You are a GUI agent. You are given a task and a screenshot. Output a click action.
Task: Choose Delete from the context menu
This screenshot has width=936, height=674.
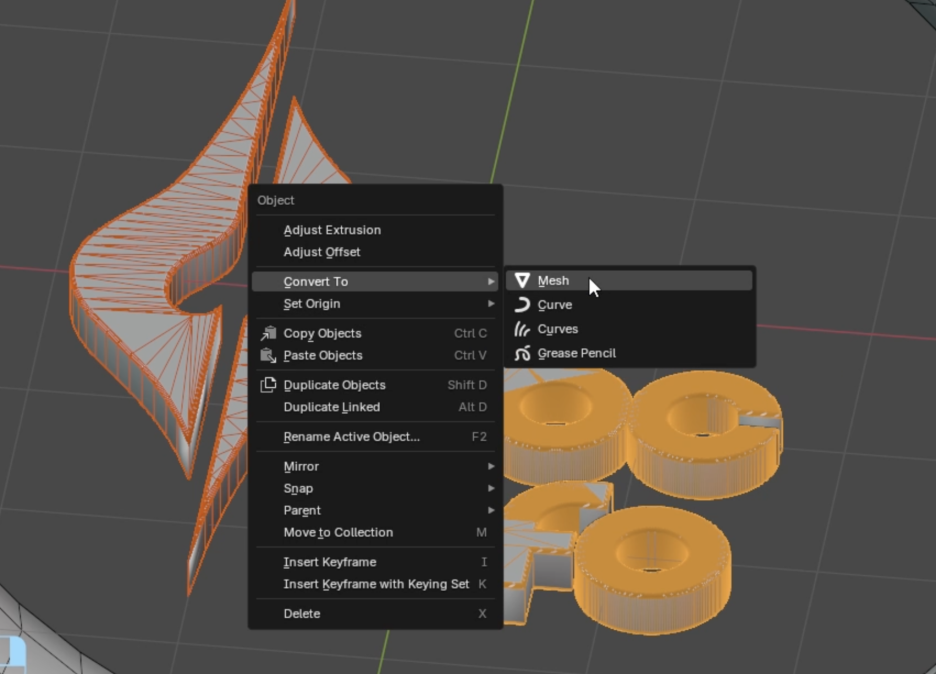click(375, 614)
